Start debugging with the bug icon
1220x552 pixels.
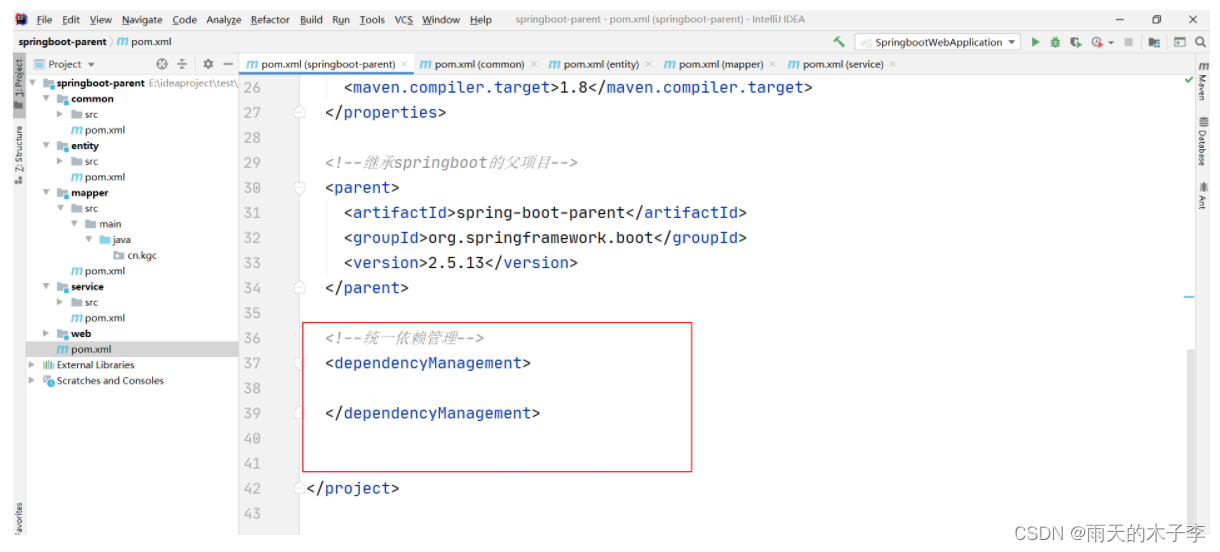[x=1055, y=42]
